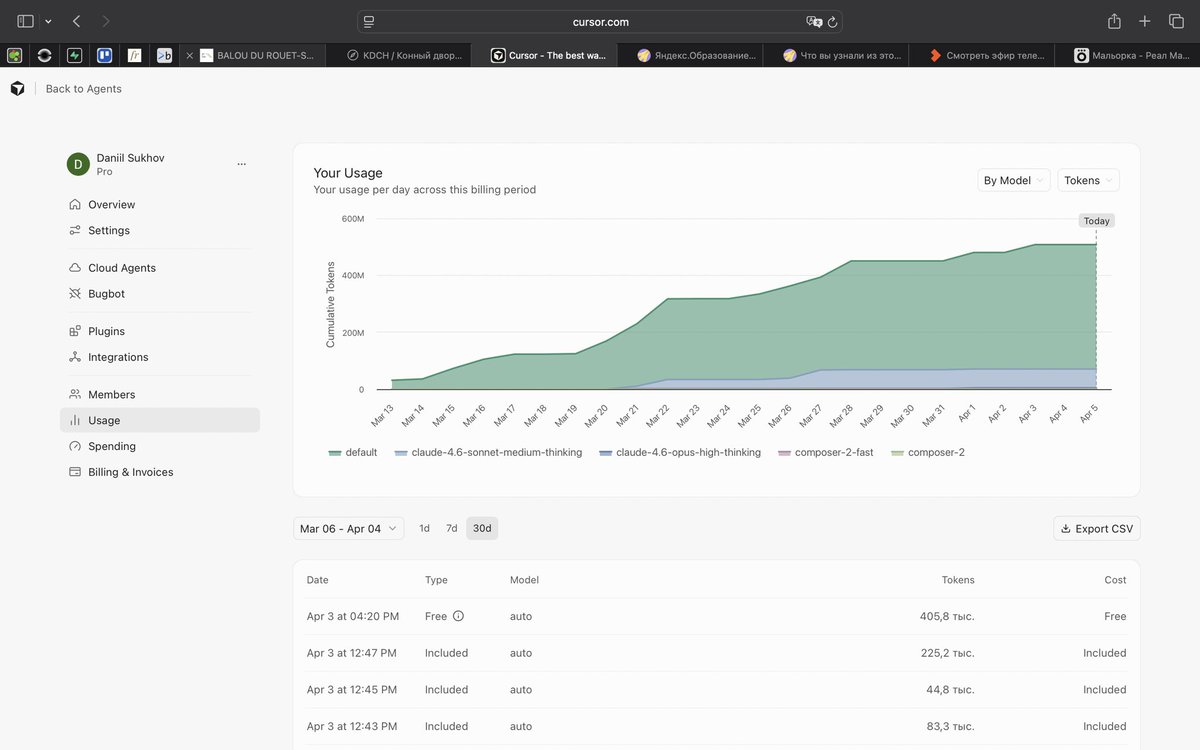1200x750 pixels.
Task: Click the 225,2 тыс. tokens value
Action: [x=947, y=653]
